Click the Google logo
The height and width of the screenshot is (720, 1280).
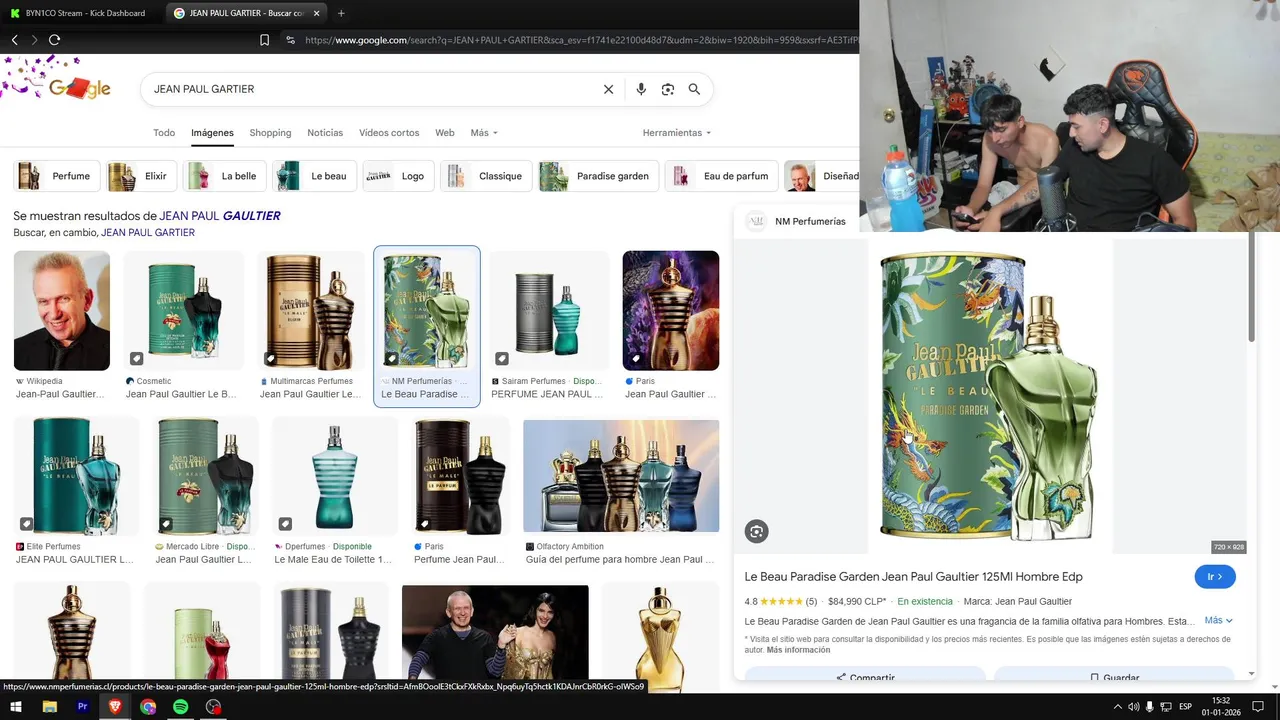pyautogui.click(x=79, y=88)
